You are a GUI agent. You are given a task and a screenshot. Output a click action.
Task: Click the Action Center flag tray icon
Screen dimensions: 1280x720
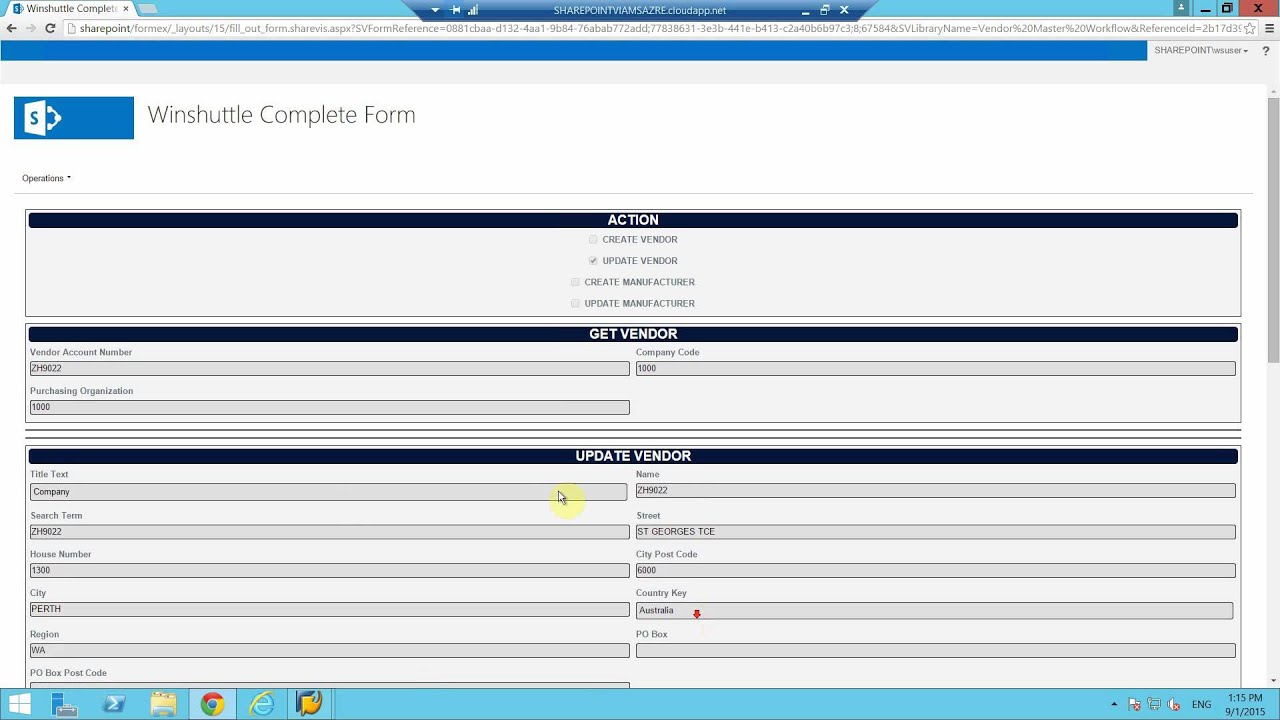[x=1134, y=704]
